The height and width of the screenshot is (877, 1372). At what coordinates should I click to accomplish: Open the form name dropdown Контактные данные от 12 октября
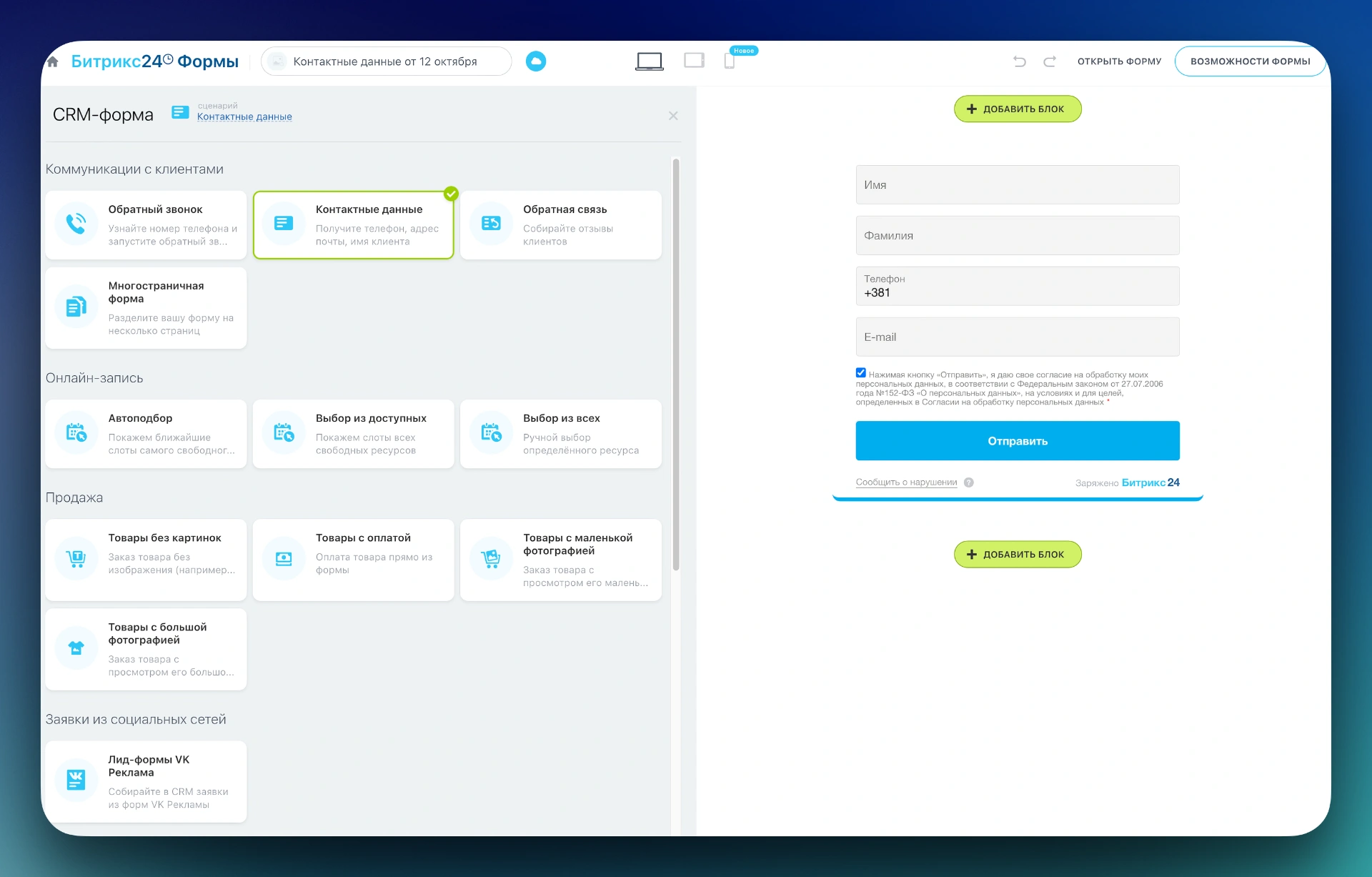(386, 61)
